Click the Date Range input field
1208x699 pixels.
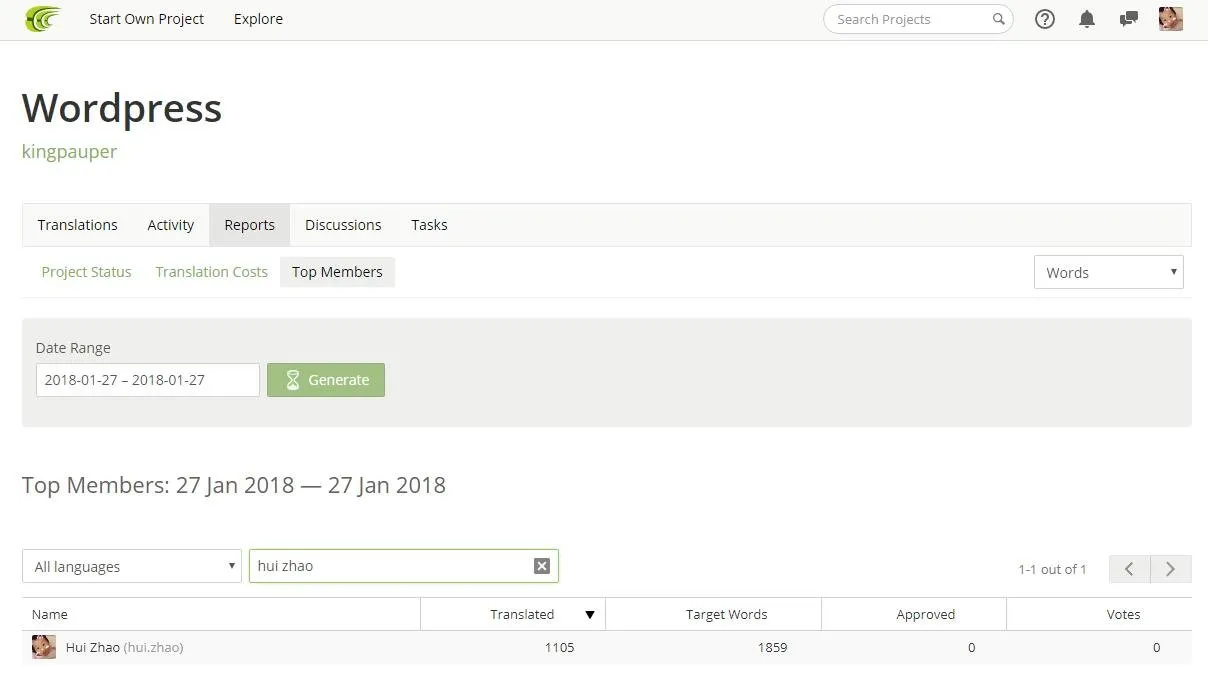[148, 380]
